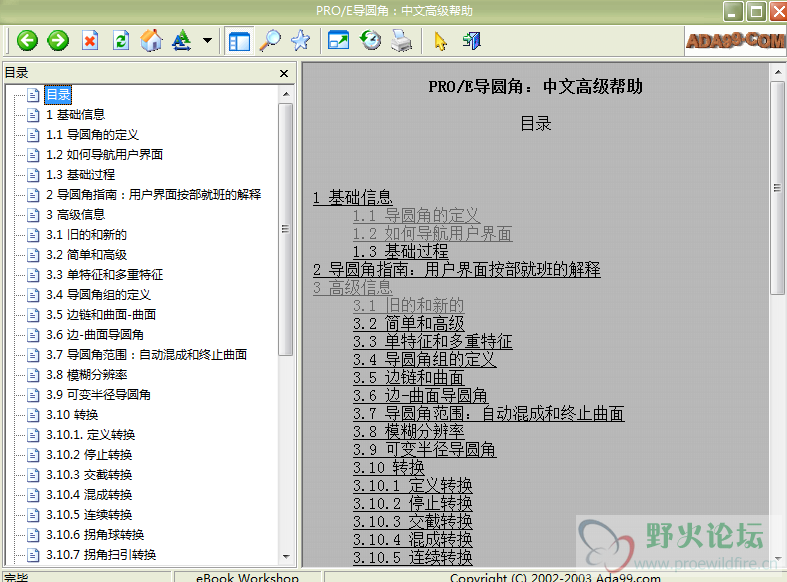Select tree item 3.10.1. 定义转换

coord(91,435)
